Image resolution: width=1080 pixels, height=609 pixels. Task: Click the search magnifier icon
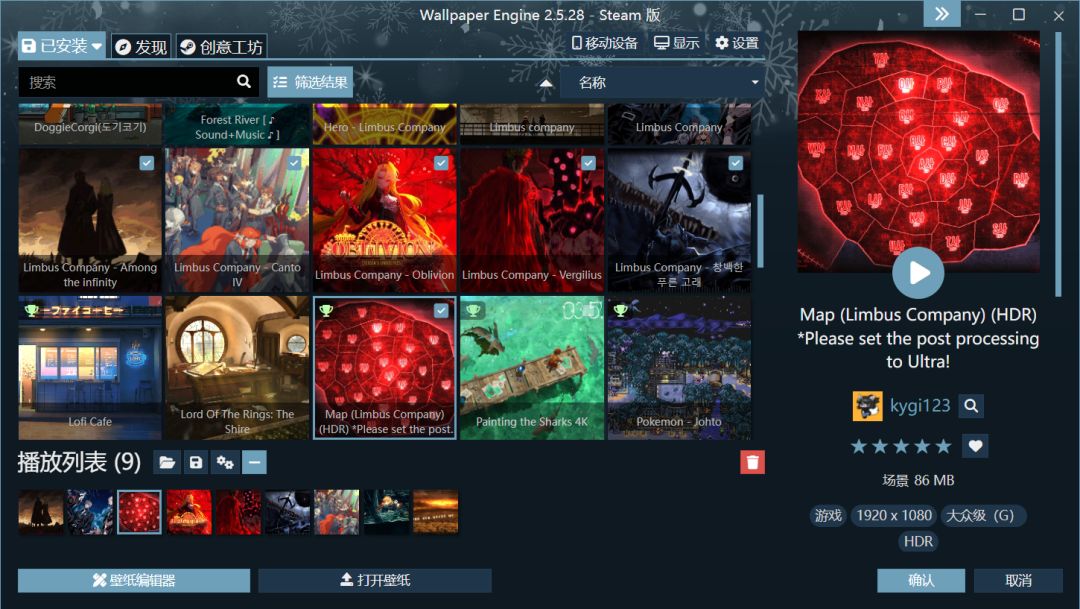[244, 81]
